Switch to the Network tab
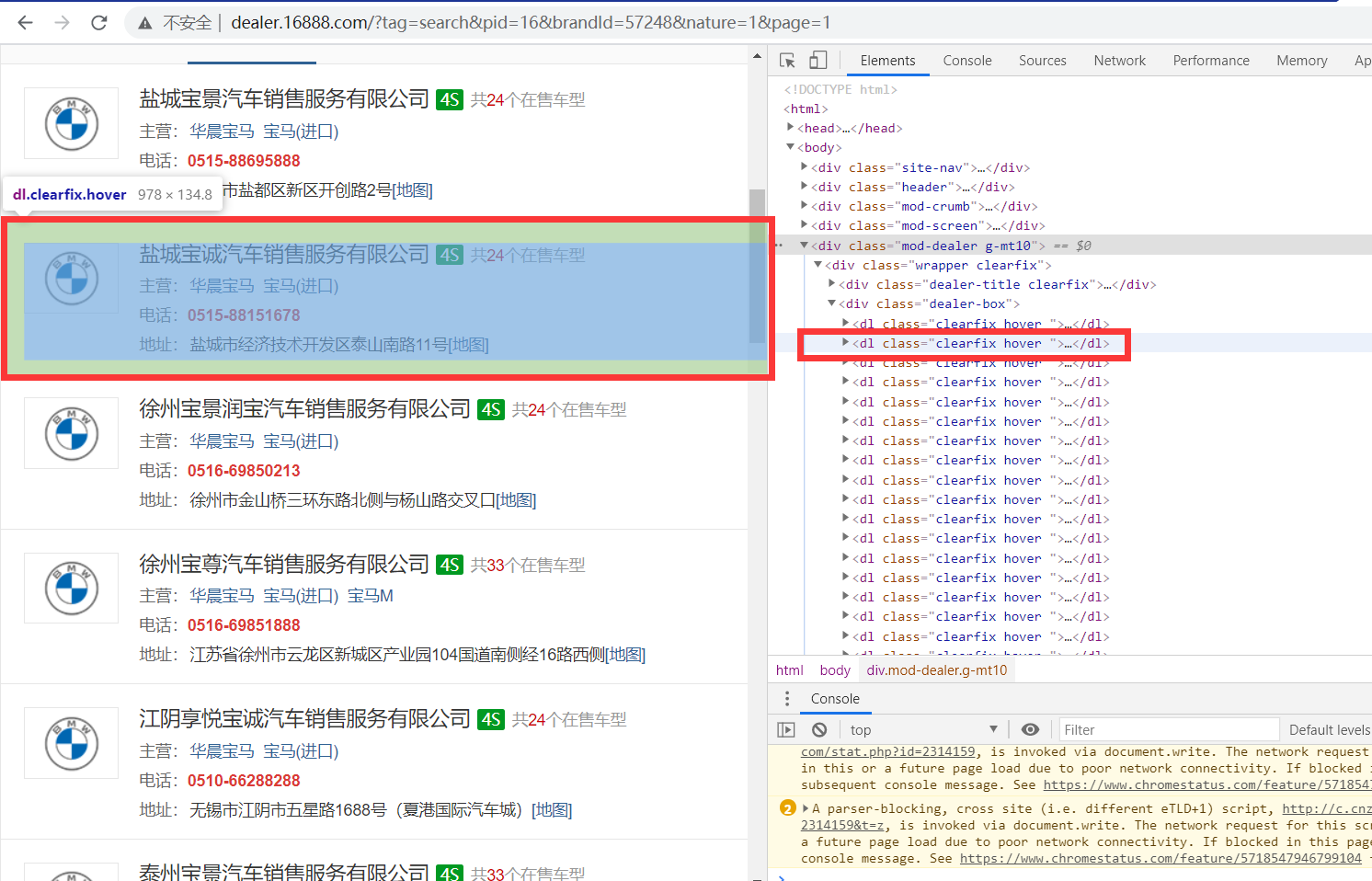1372x881 pixels. tap(1119, 60)
